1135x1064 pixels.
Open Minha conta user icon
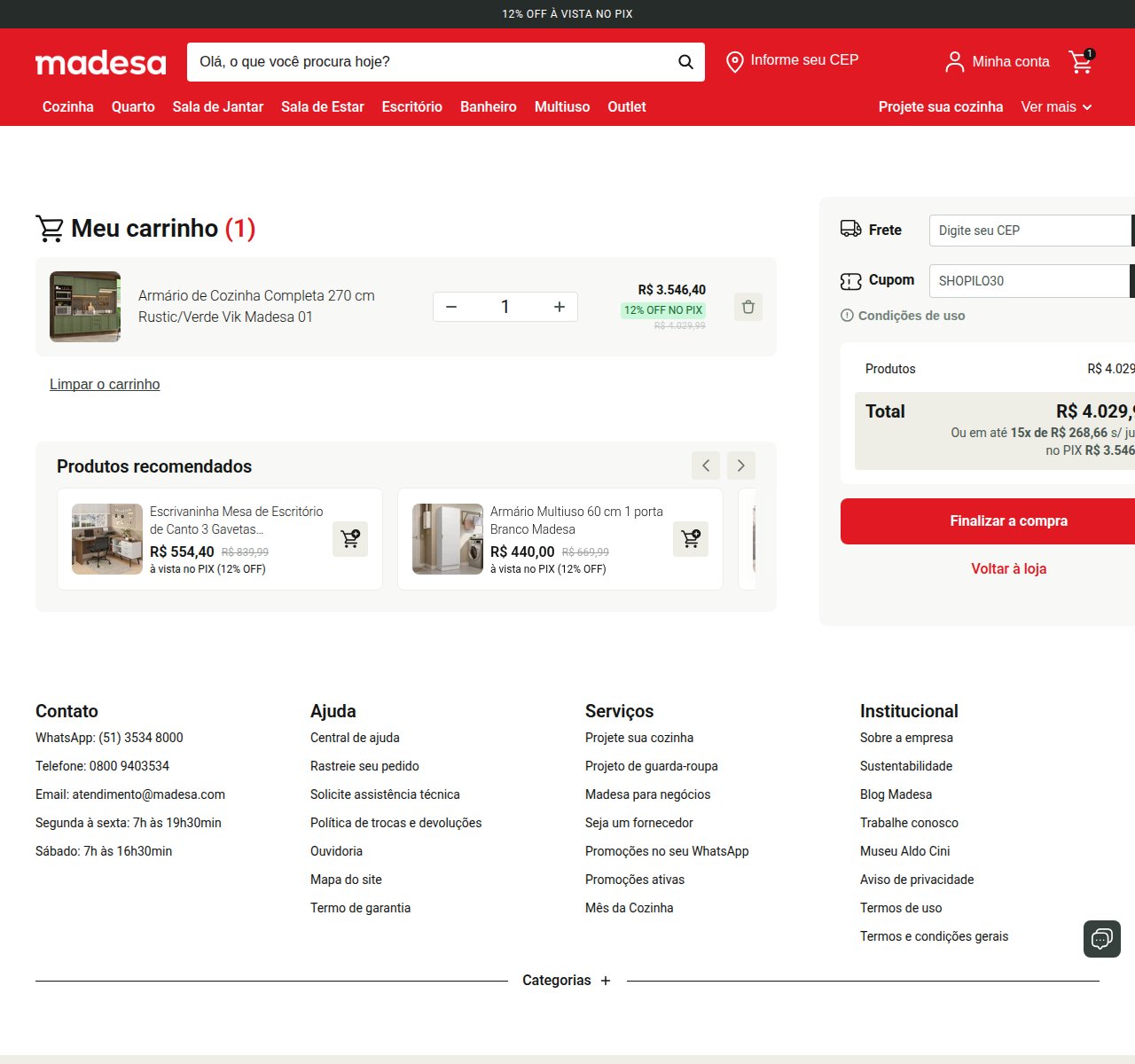pos(954,62)
